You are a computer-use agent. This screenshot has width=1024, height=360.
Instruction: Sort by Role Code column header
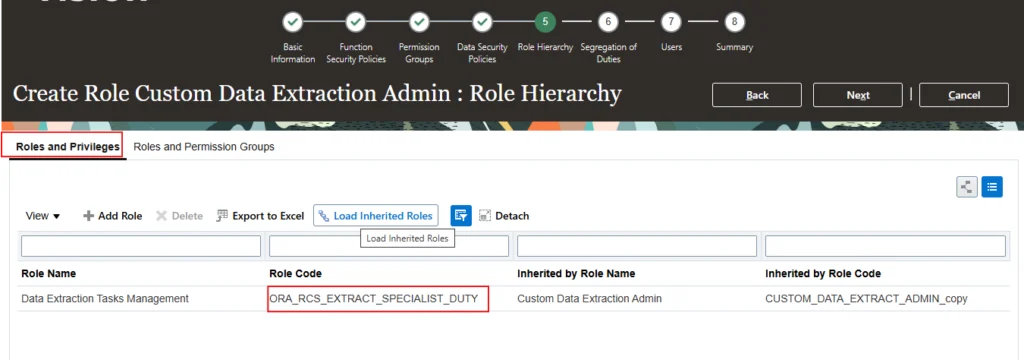(x=295, y=274)
